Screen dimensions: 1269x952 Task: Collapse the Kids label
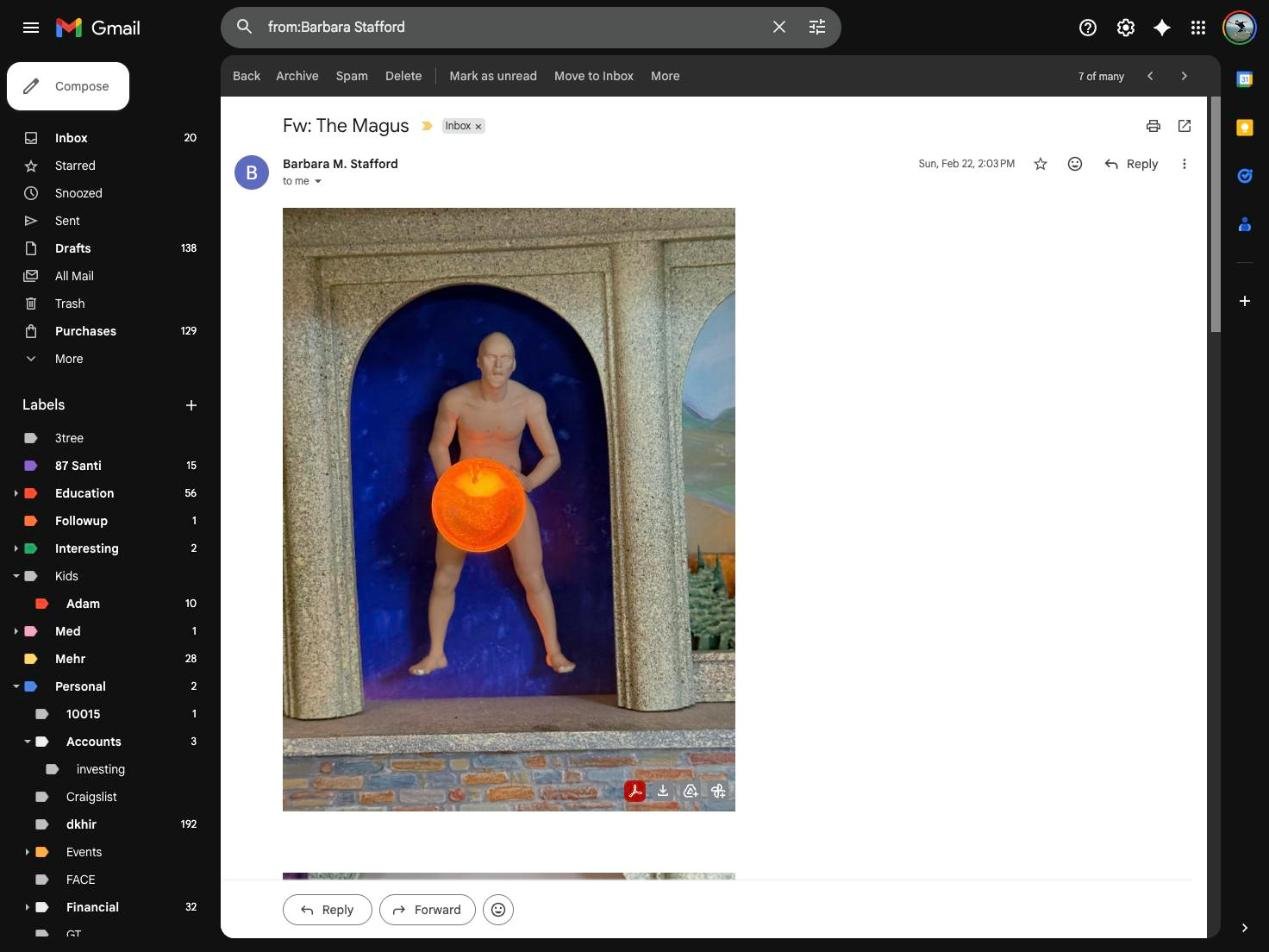pyautogui.click(x=16, y=576)
